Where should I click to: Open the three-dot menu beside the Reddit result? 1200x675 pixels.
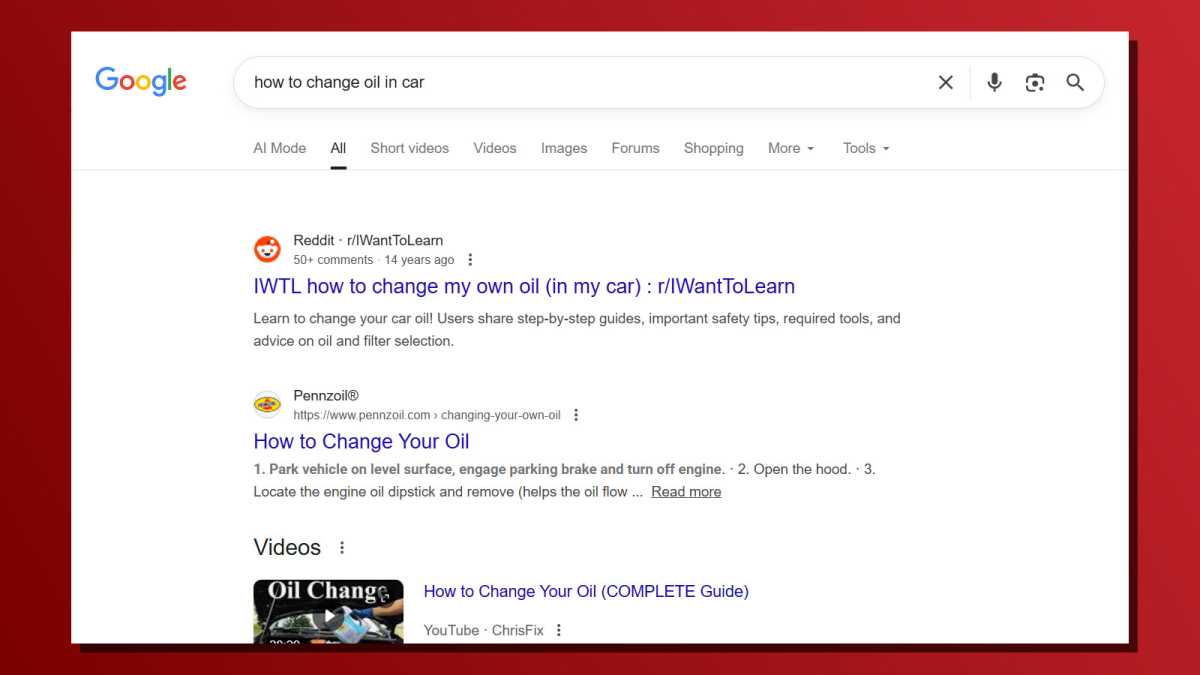point(470,259)
